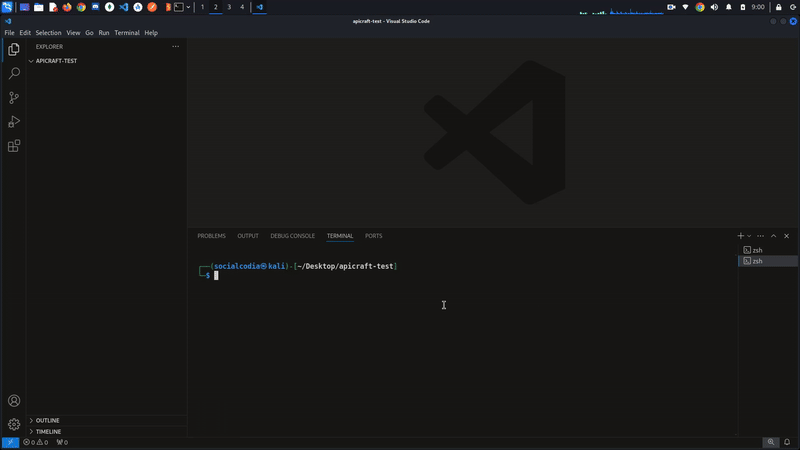The height and width of the screenshot is (450, 800).
Task: Select the first zsh terminal instance
Action: coord(768,250)
